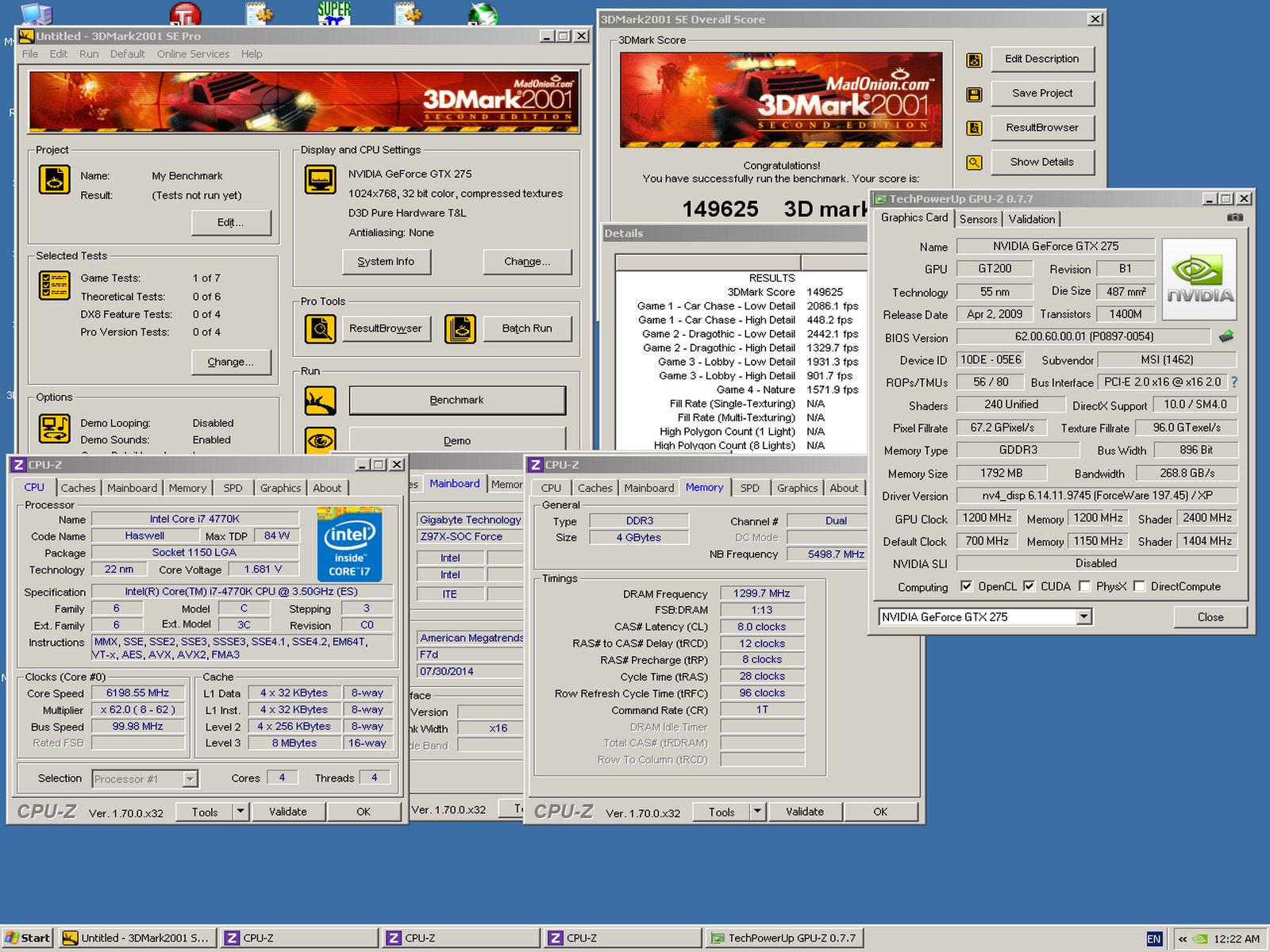Click the EN language indicator in taskbar
1270x952 pixels.
(x=1154, y=939)
